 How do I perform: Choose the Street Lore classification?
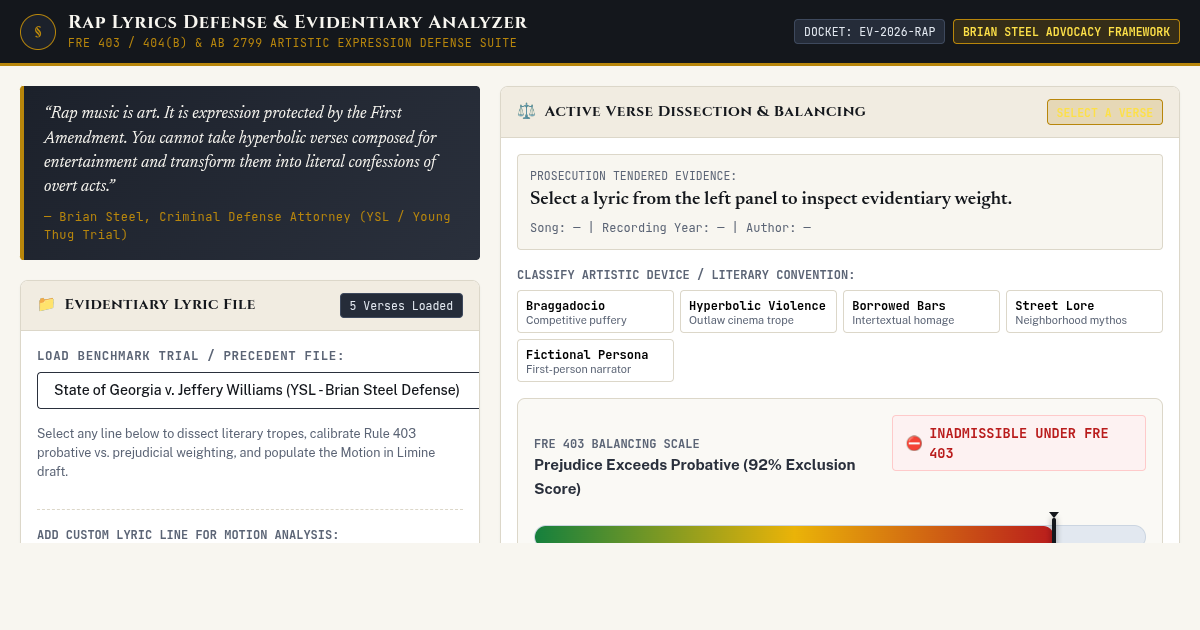[1084, 312]
